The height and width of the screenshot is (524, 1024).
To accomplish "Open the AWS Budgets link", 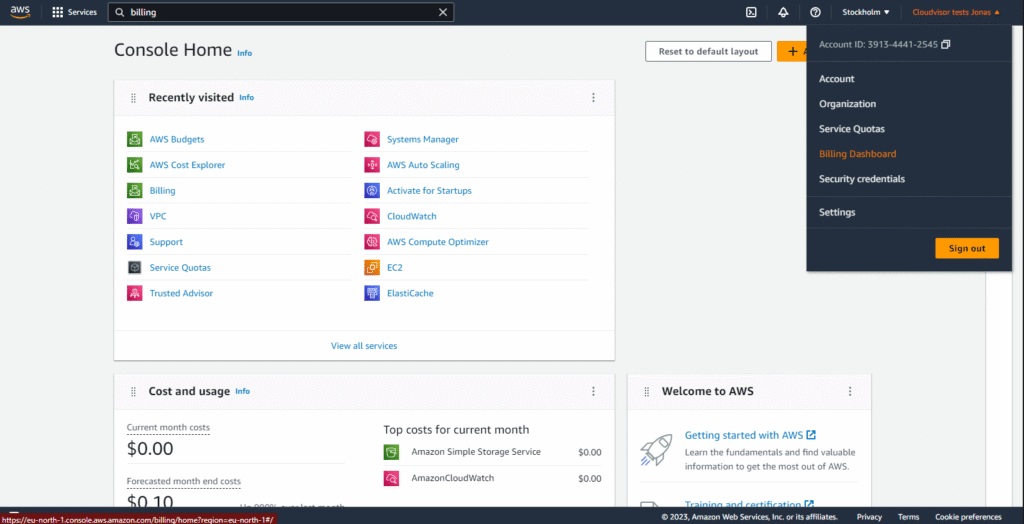I will click(177, 139).
